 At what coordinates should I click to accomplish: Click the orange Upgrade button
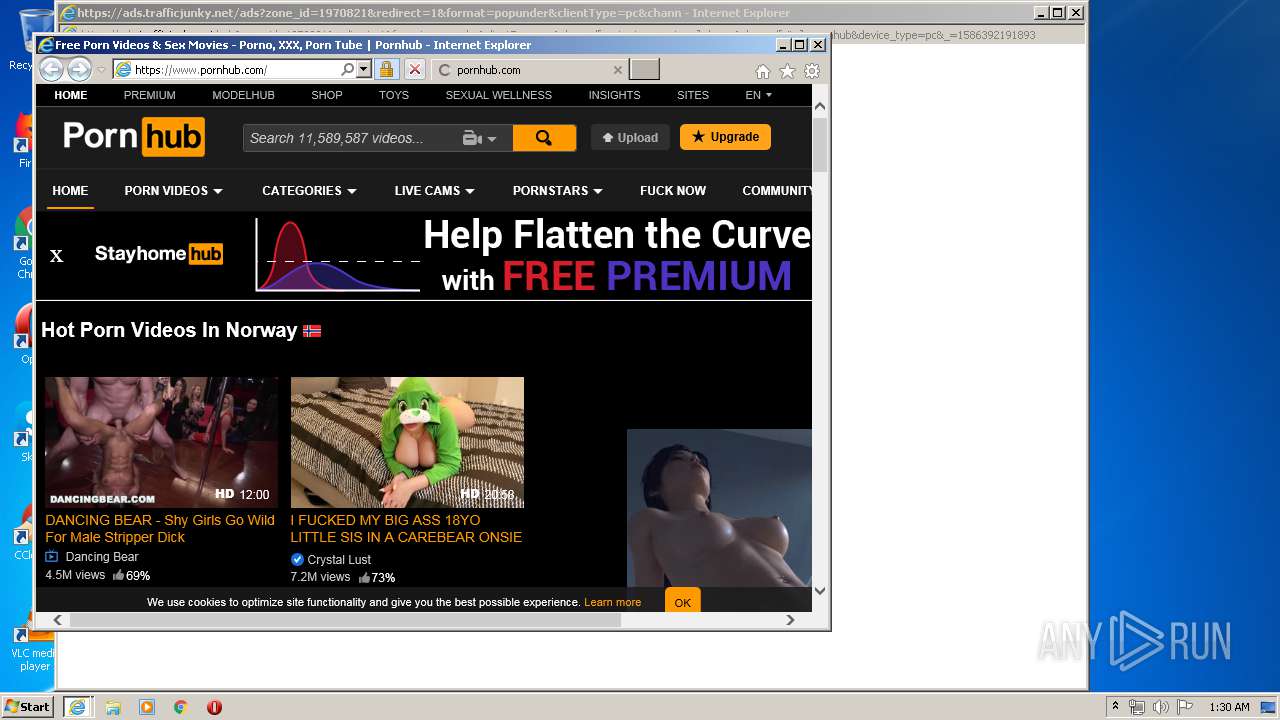(x=725, y=137)
